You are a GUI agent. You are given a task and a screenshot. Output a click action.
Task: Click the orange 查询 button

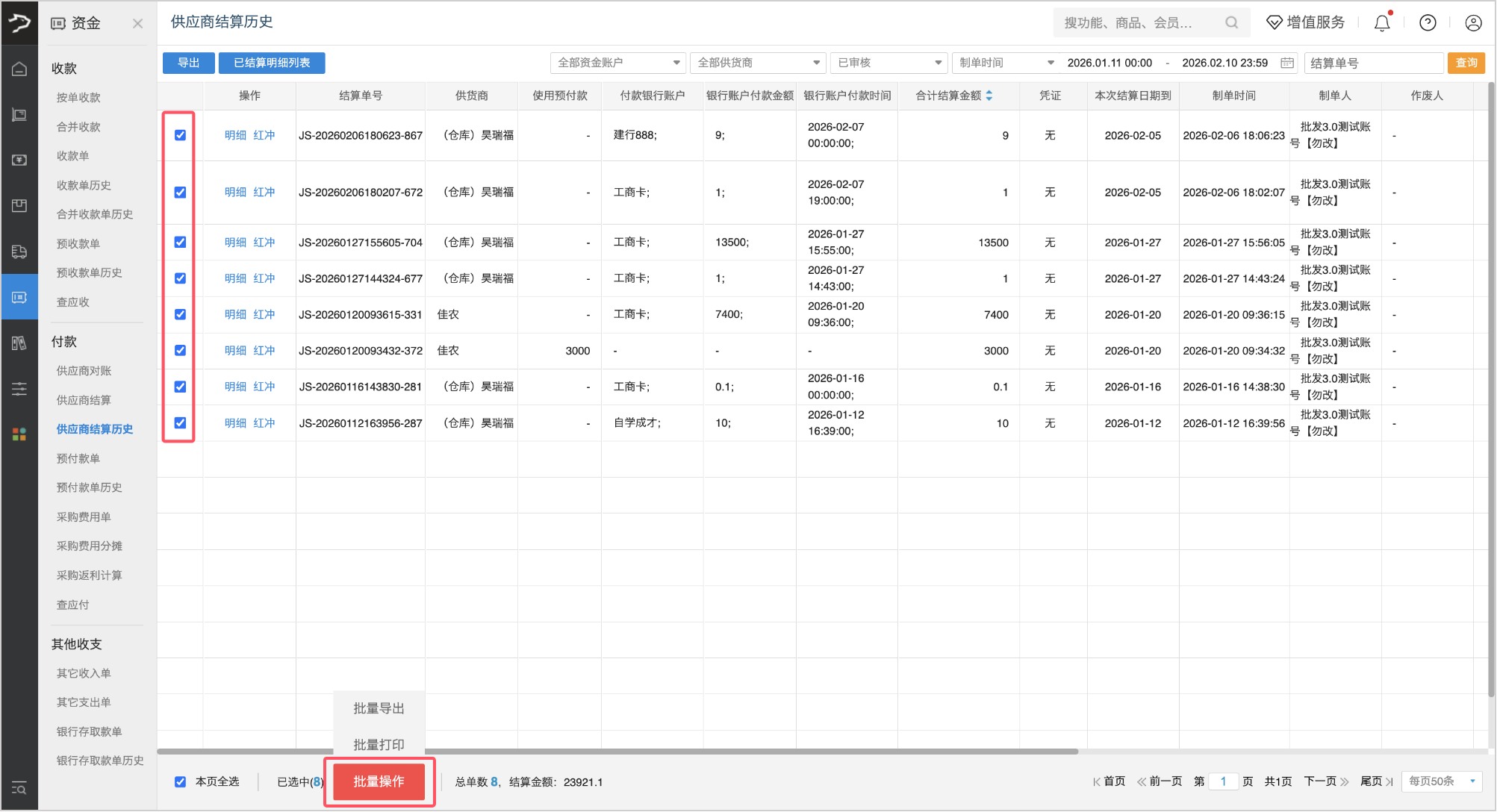[x=1466, y=63]
